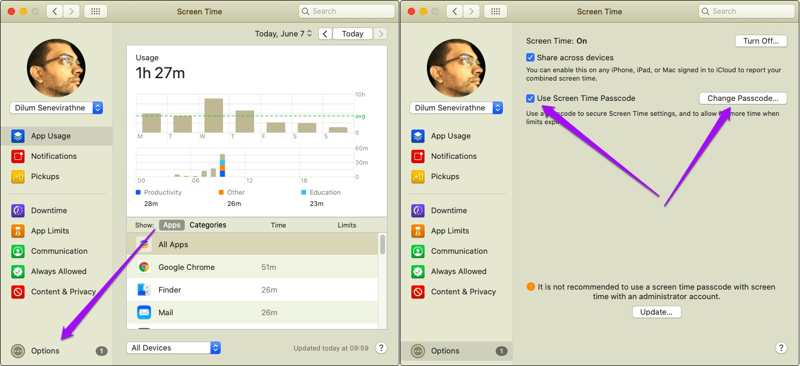Screen dimensions: 800x366
Task: Toggle the Share across devices checkbox
Action: [531, 58]
